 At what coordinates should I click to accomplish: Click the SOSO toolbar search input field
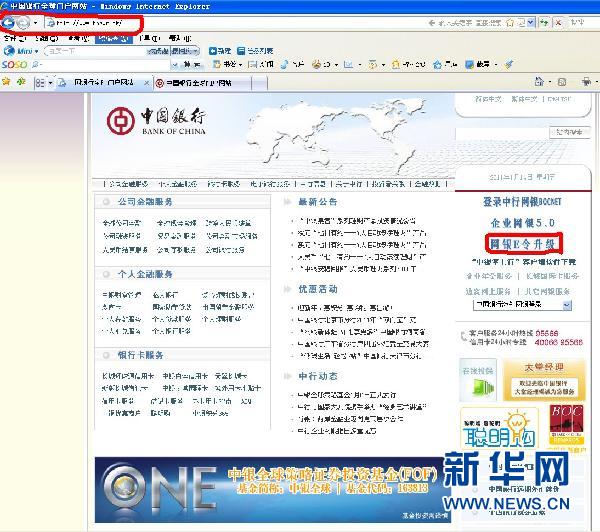coord(103,65)
